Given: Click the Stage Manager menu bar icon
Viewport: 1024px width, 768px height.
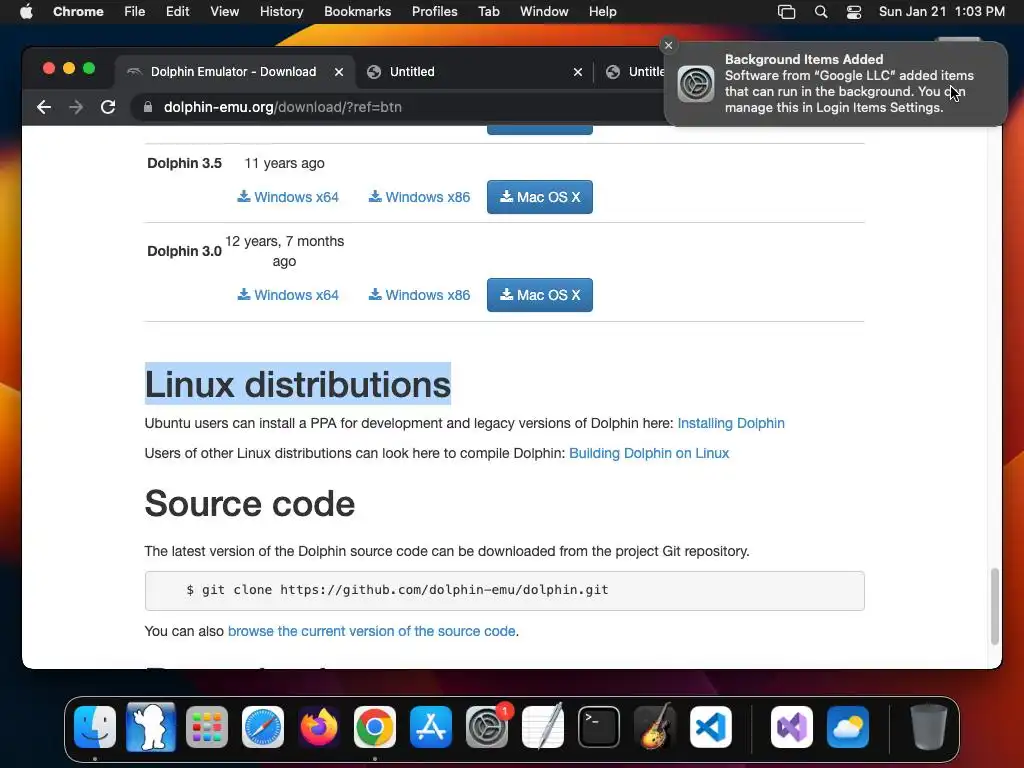Looking at the screenshot, I should 786,12.
